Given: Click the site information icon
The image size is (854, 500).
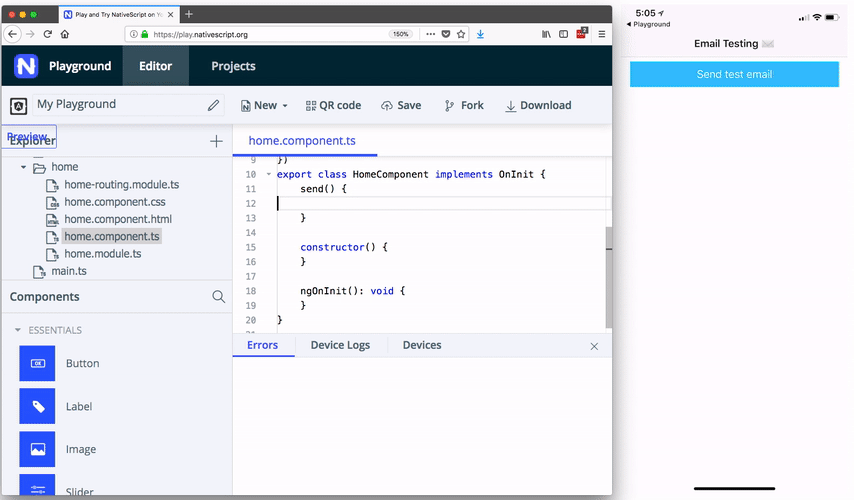Looking at the screenshot, I should [x=134, y=34].
